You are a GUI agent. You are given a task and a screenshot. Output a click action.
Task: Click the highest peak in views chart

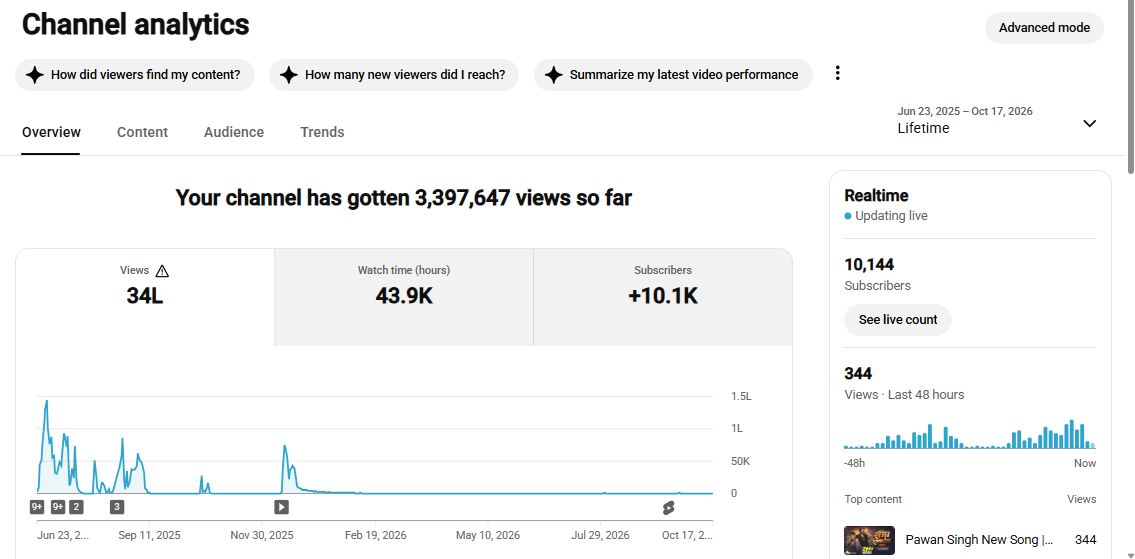(x=47, y=401)
